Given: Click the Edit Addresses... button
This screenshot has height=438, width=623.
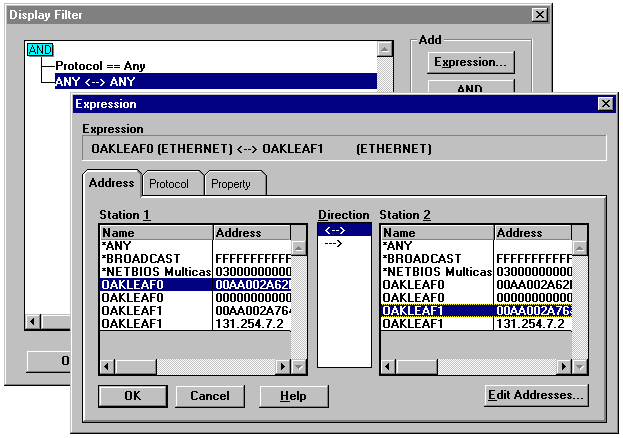Looking at the screenshot, I should pyautogui.click(x=535, y=396).
